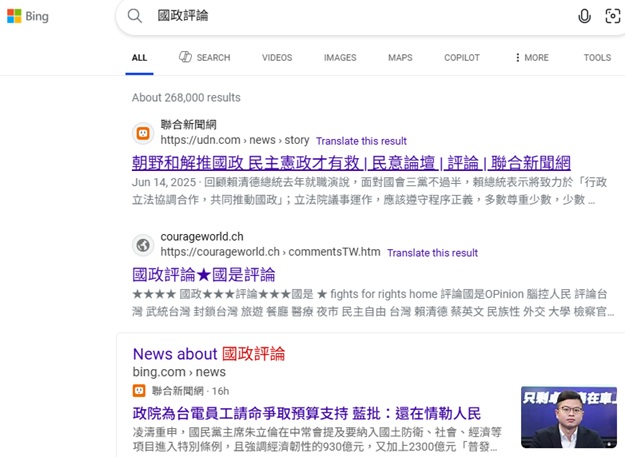625x457 pixels.
Task: Open the TOOLS option
Action: [597, 58]
